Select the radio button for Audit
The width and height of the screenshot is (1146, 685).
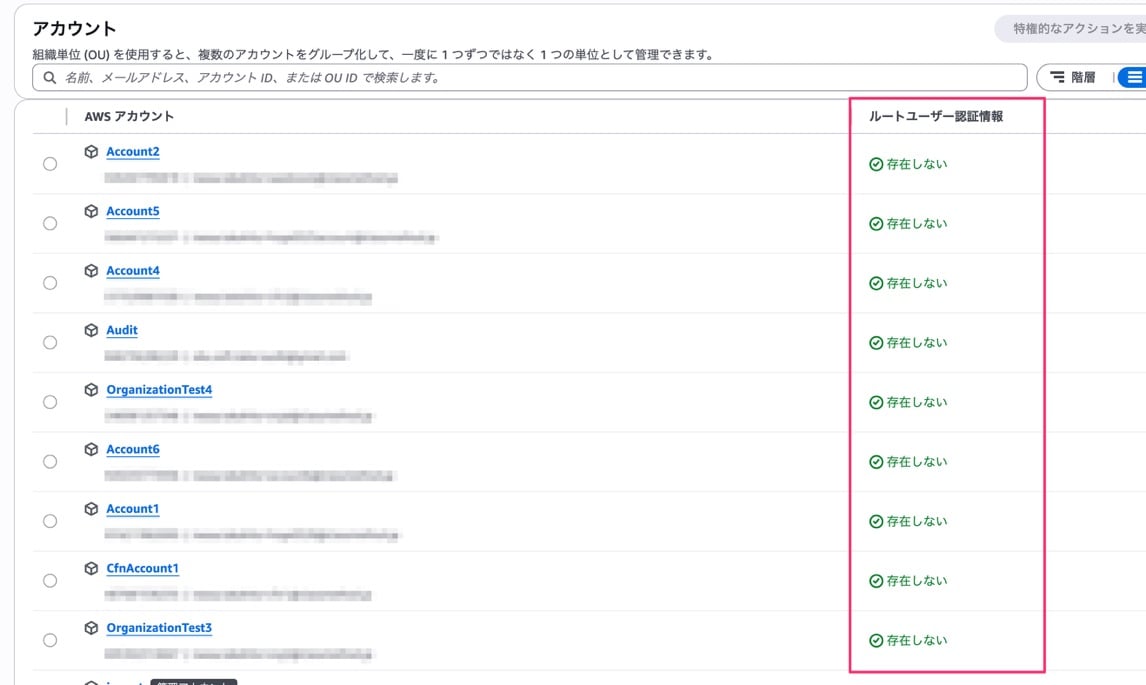tap(50, 342)
